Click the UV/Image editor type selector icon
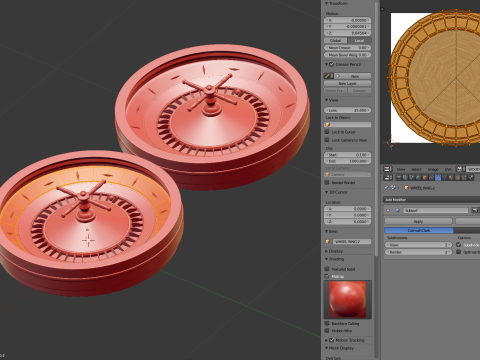Viewport: 480px width, 360px height. coord(388,169)
